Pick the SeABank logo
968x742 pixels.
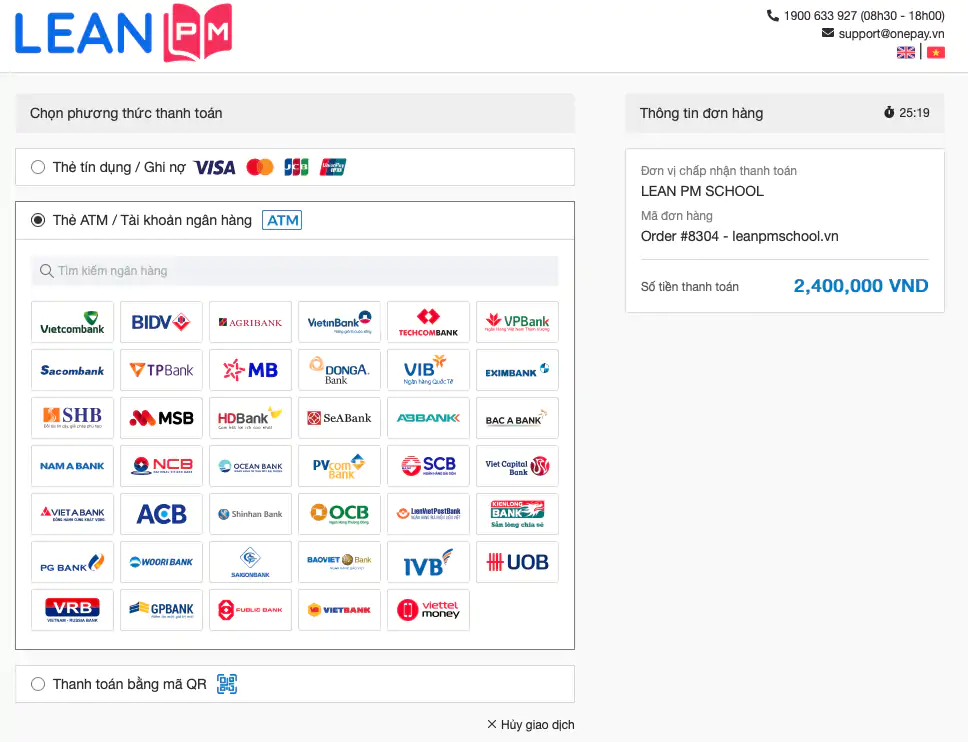(339, 419)
